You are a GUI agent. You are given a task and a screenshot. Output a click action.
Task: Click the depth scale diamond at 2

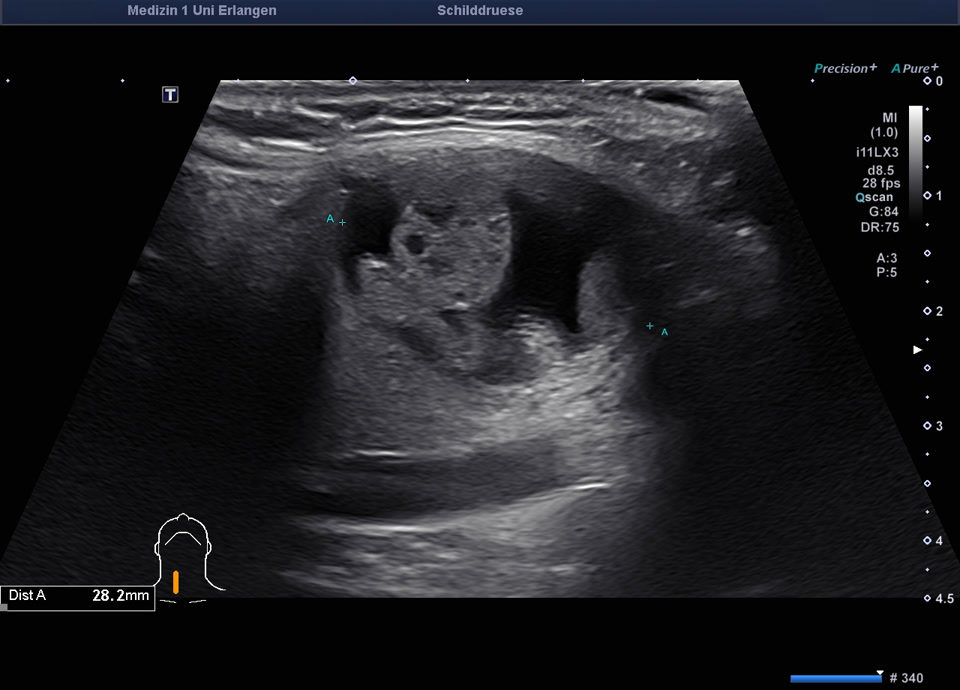click(x=927, y=311)
